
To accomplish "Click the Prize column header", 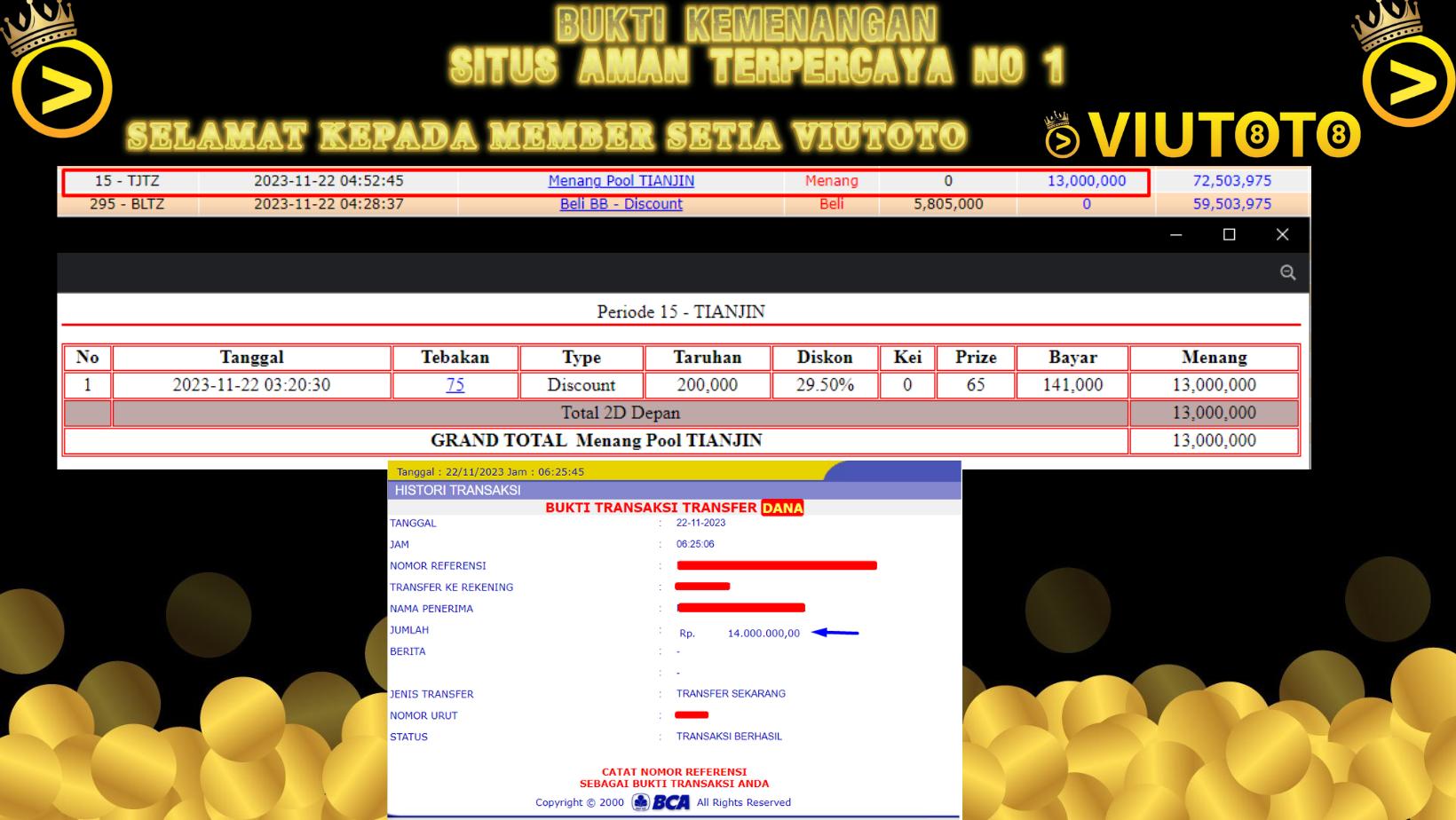I will (976, 358).
